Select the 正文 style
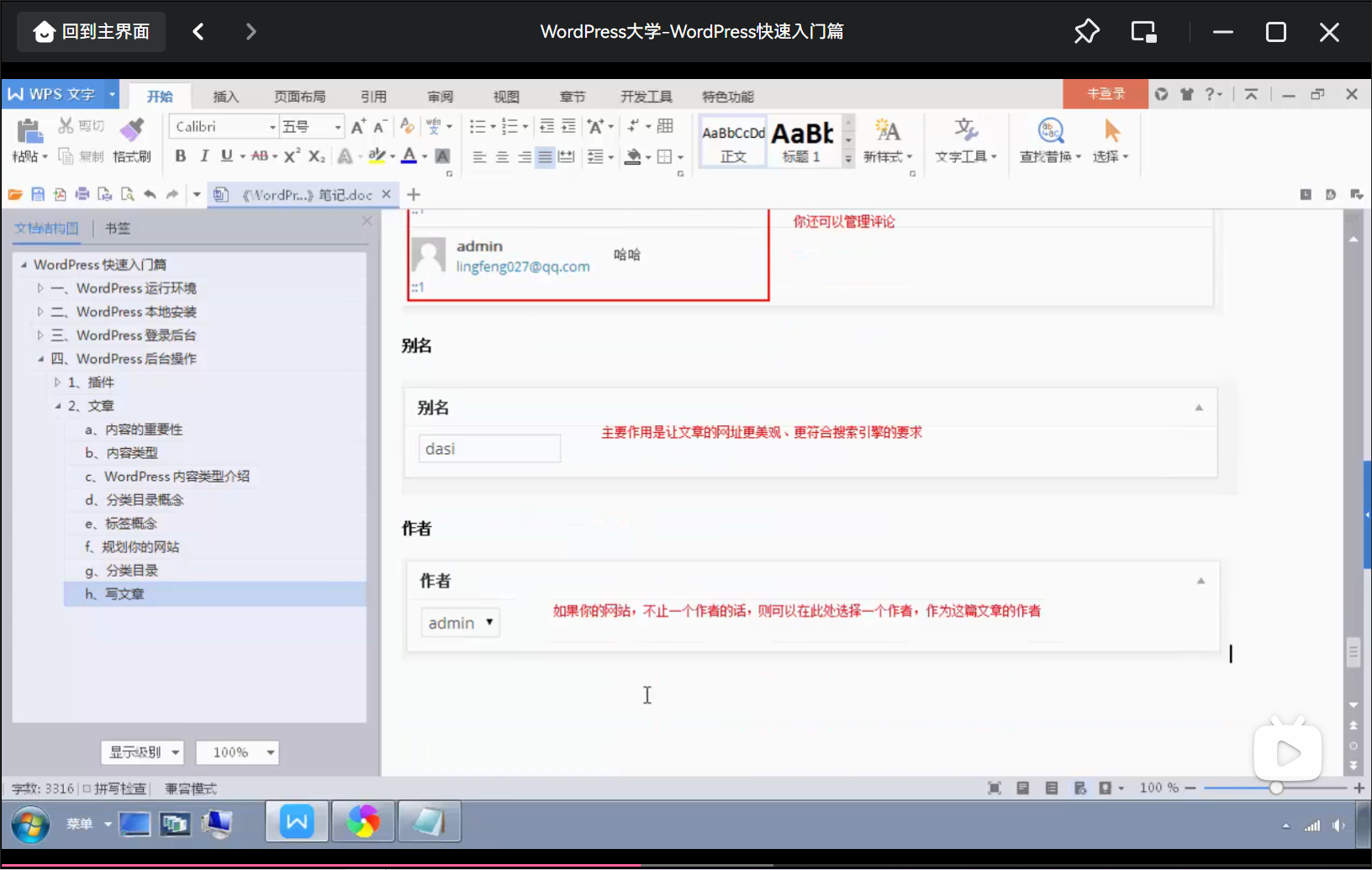The height and width of the screenshot is (870, 1372). [733, 141]
